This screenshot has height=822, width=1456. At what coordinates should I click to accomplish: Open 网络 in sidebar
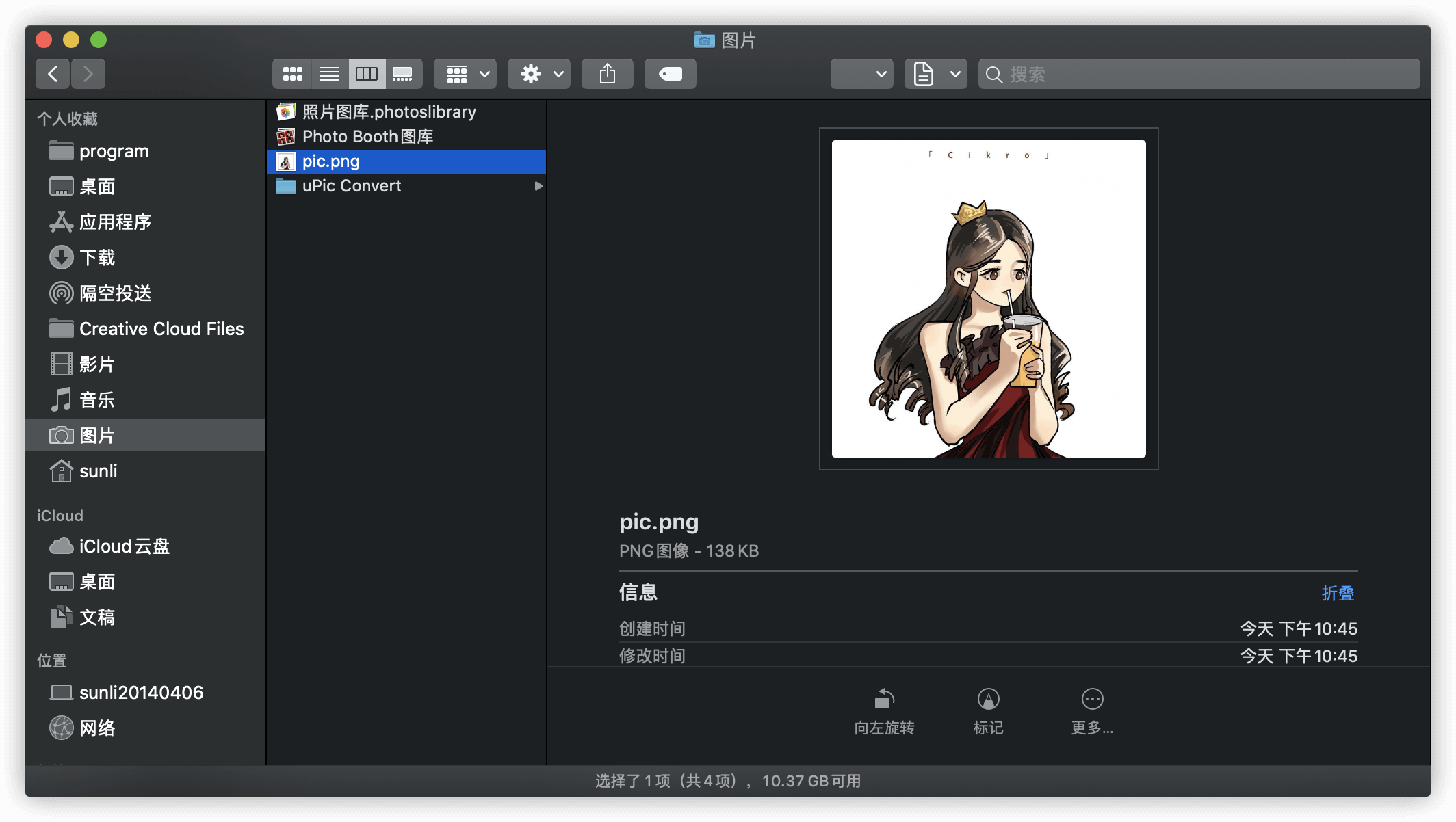(x=145, y=728)
